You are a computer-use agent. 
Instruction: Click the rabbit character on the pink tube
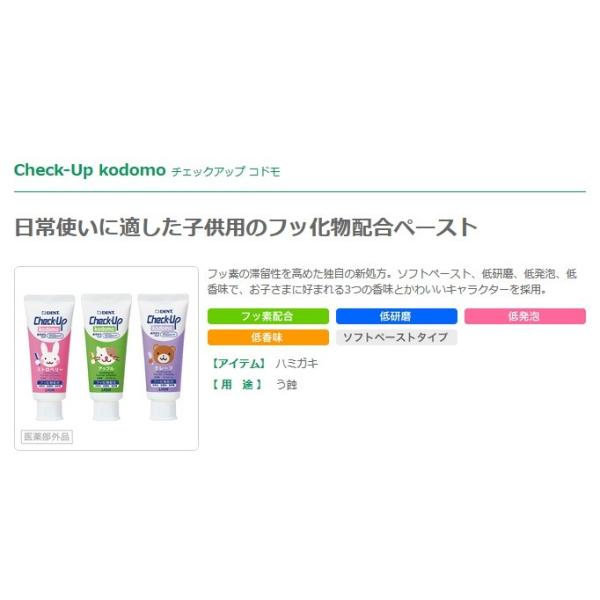click(50, 355)
